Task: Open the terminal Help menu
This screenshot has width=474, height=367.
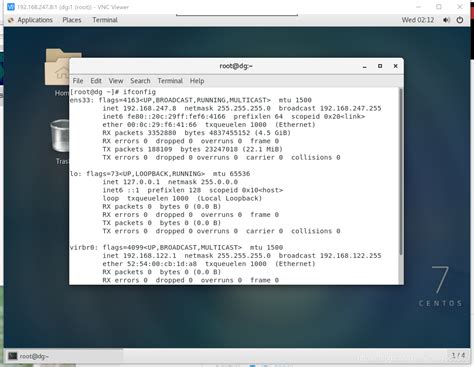Action: 197,81
